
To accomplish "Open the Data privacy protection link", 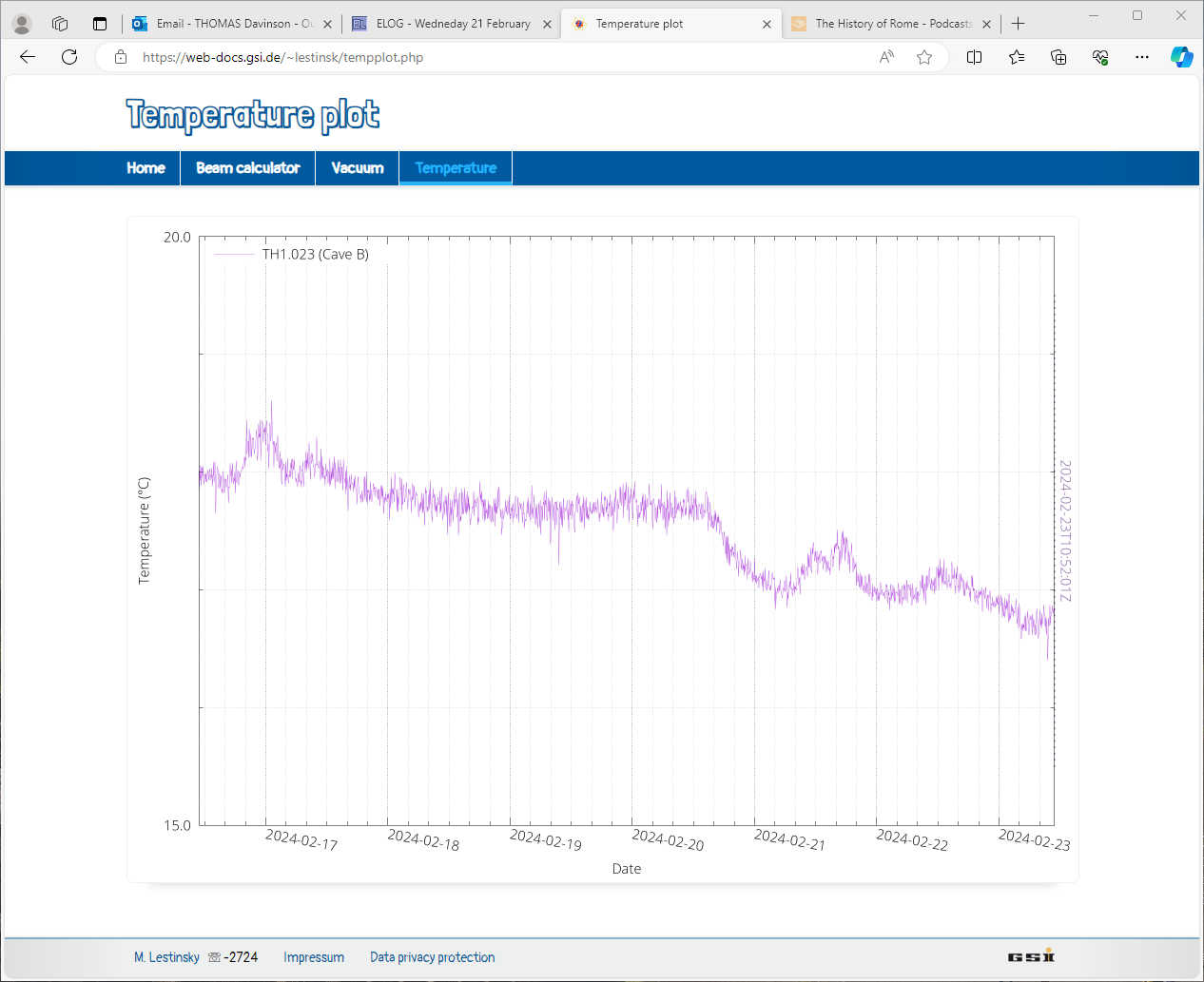I will pos(433,957).
